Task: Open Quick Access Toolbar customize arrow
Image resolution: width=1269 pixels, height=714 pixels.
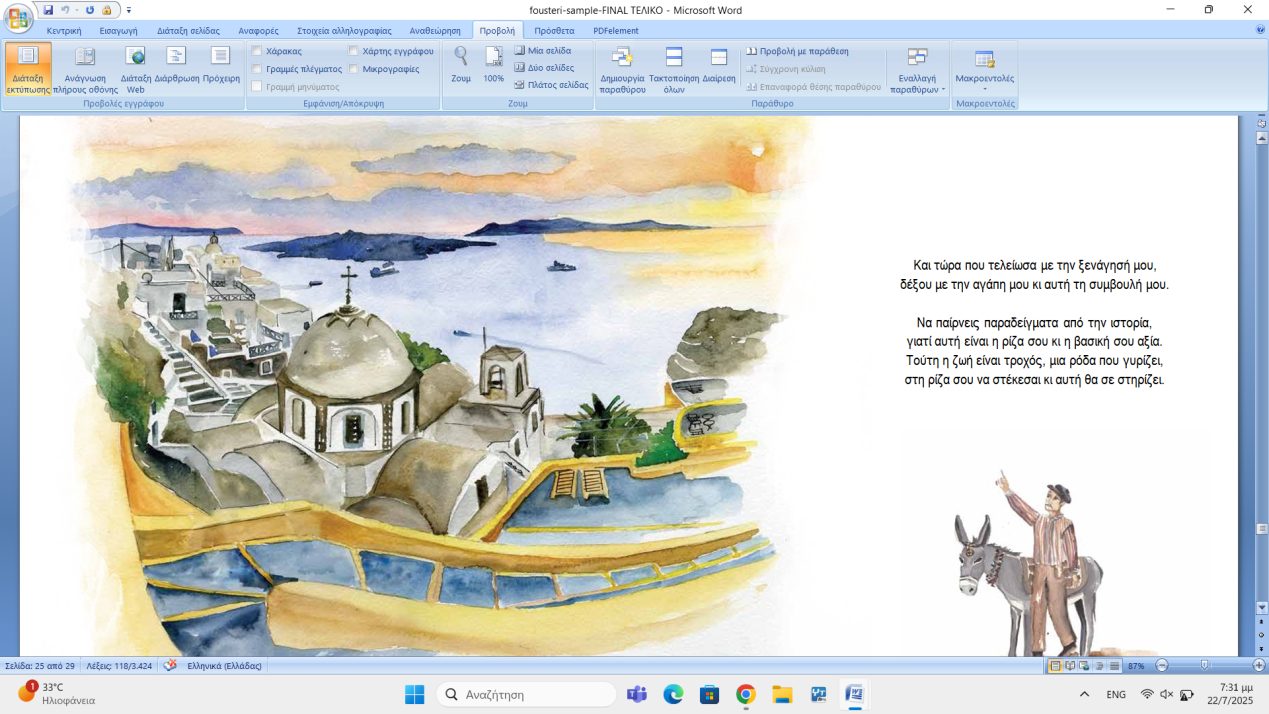Action: [129, 10]
